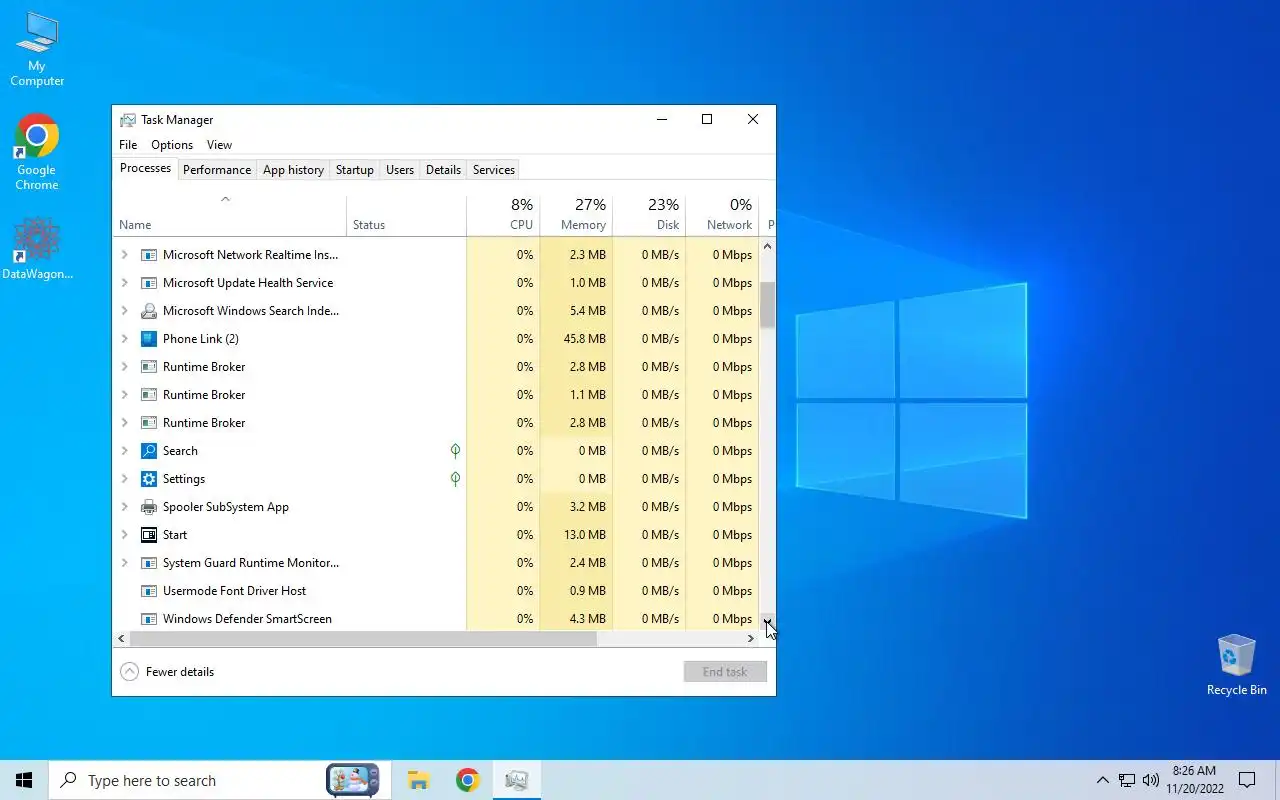The image size is (1280, 800).
Task: Select the 45.8 MB memory cell
Action: 576,339
